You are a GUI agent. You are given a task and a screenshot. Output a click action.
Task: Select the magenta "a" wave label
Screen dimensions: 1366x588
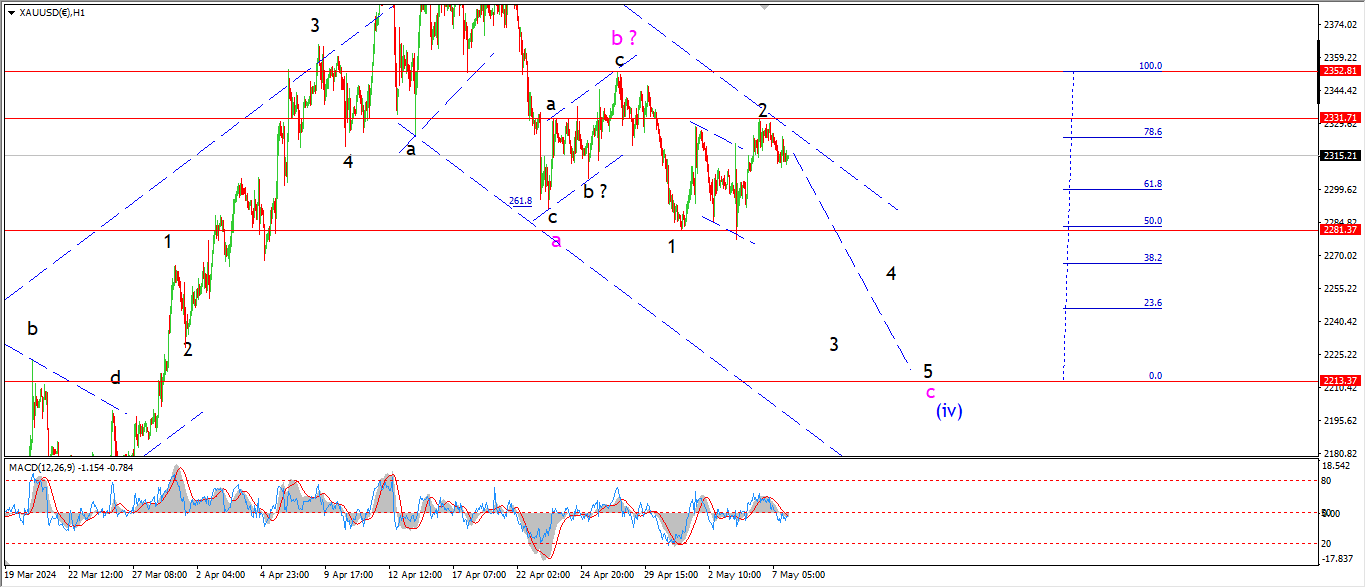click(x=556, y=240)
